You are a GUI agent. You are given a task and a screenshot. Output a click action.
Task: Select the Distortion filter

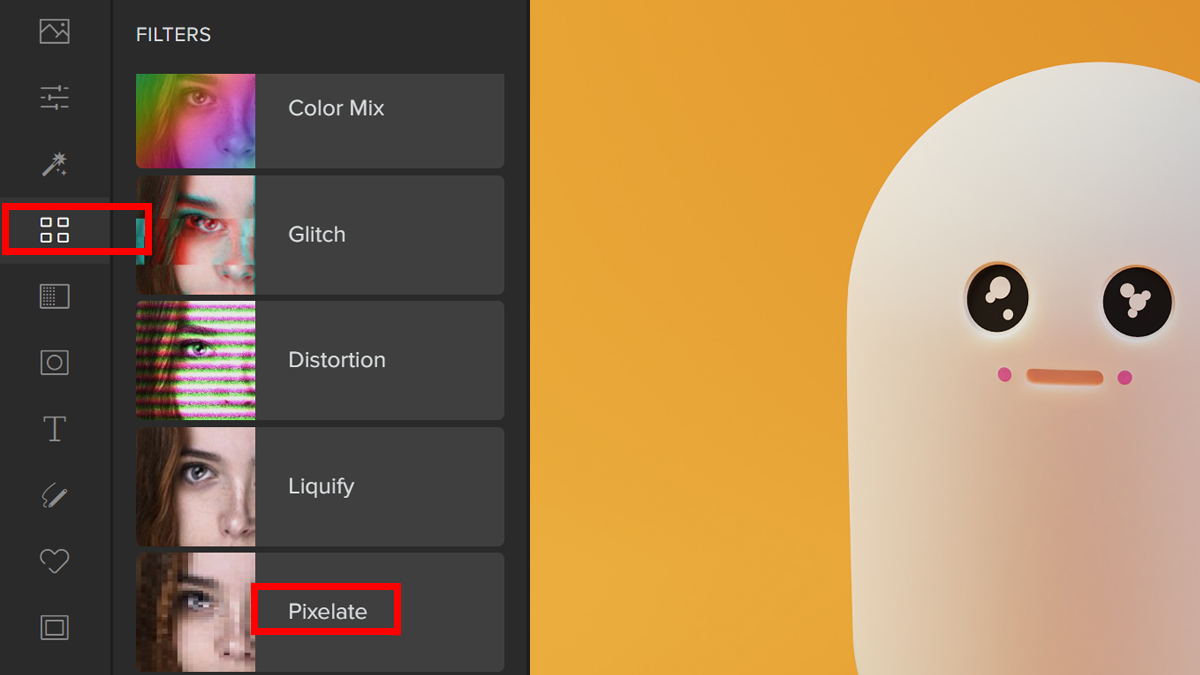336,360
